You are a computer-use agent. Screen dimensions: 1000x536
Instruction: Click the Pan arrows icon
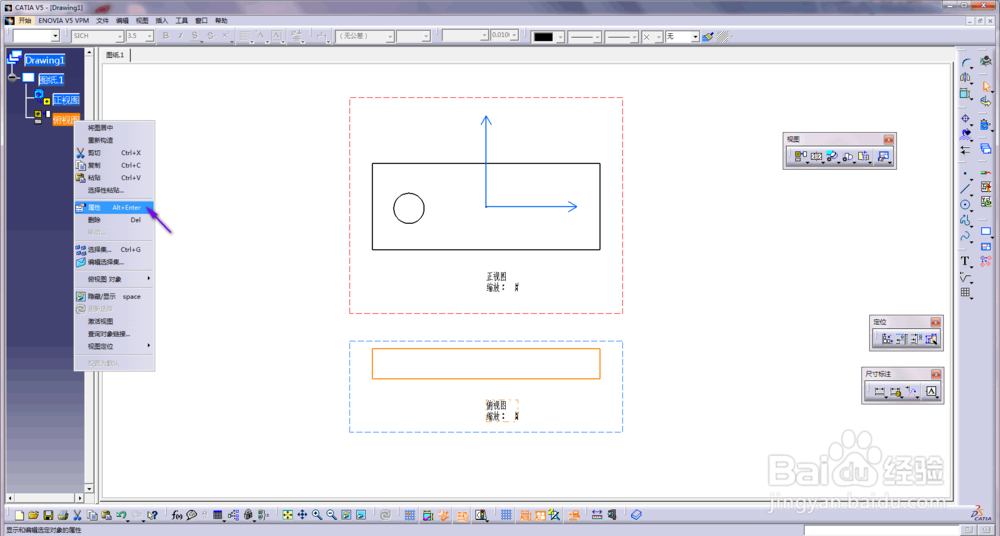coord(302,515)
